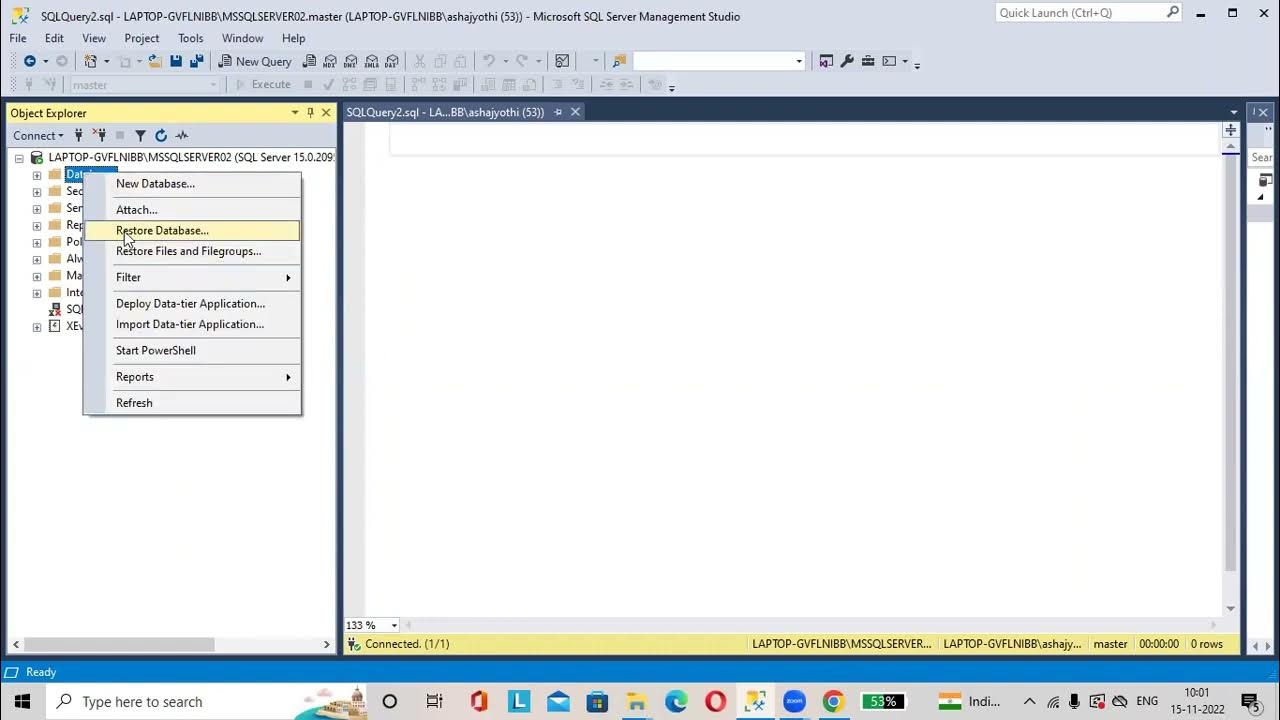
Task: Open the Window menu
Action: pyautogui.click(x=242, y=38)
